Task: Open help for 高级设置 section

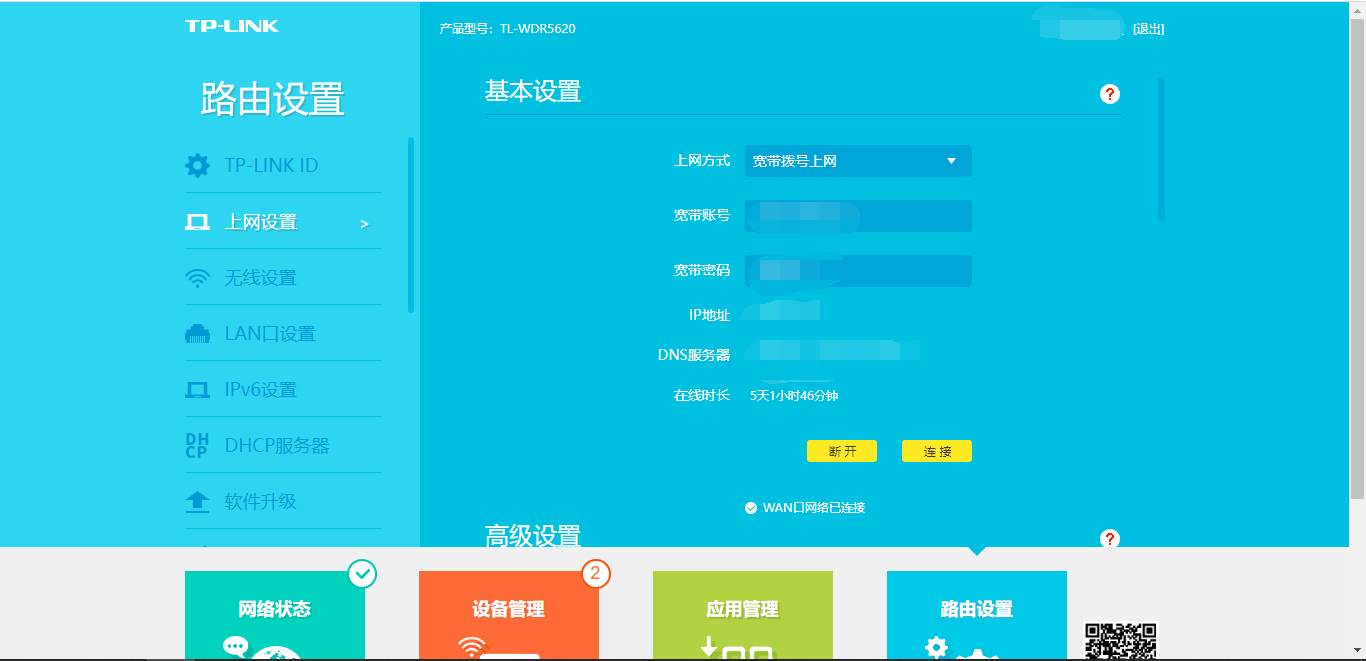Action: click(1109, 538)
